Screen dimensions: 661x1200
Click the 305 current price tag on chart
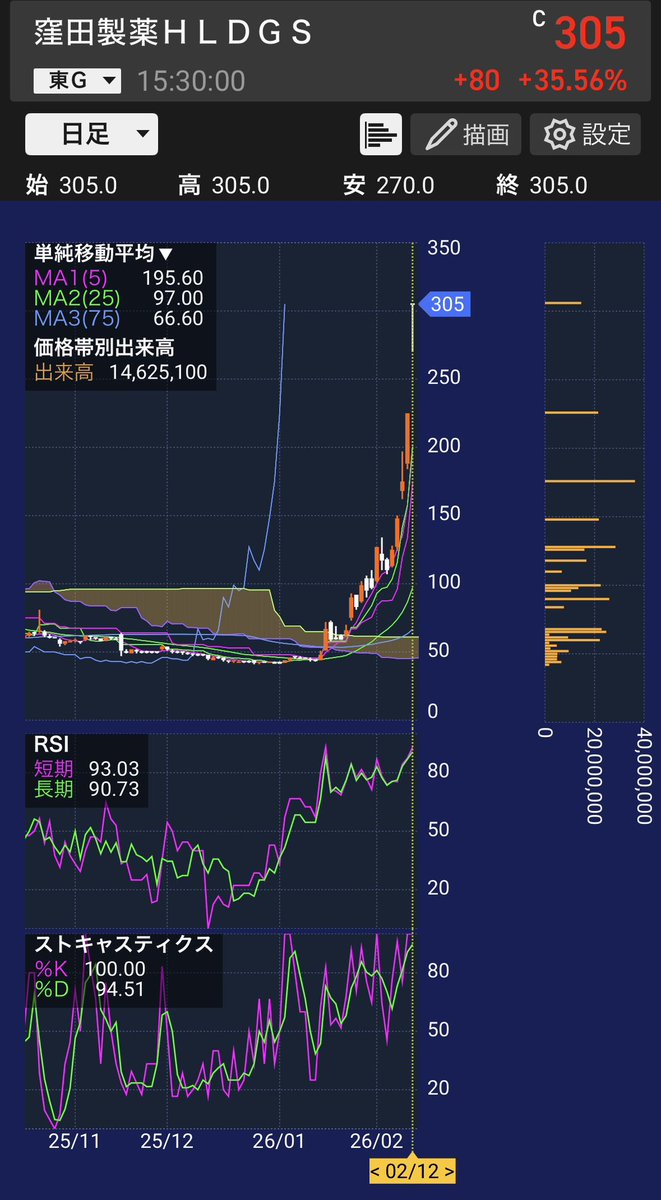coord(443,304)
